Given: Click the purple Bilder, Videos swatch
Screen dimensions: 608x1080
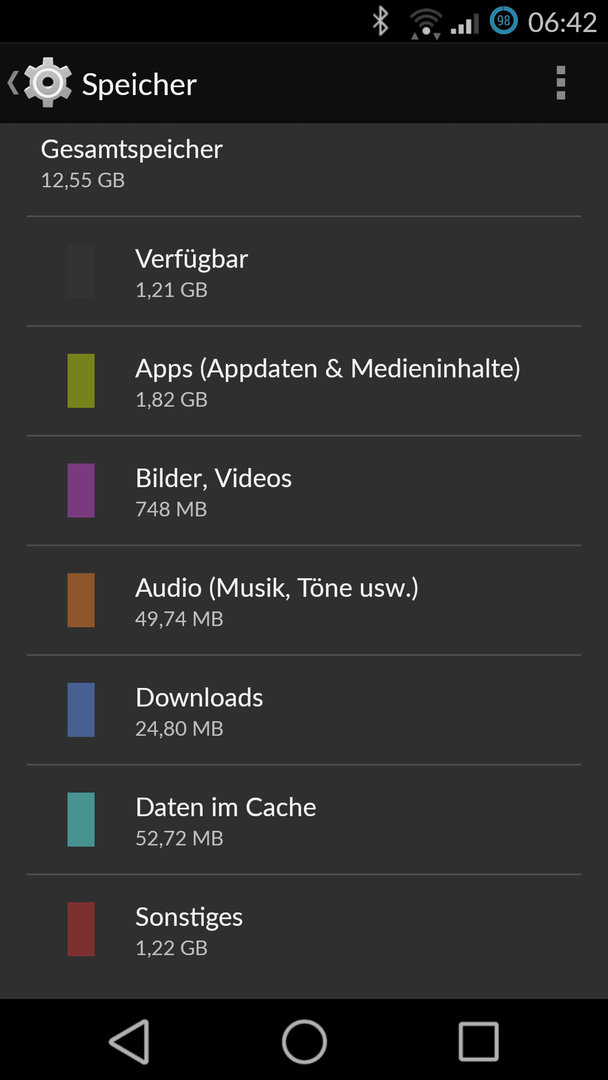Looking at the screenshot, I should 81,490.
